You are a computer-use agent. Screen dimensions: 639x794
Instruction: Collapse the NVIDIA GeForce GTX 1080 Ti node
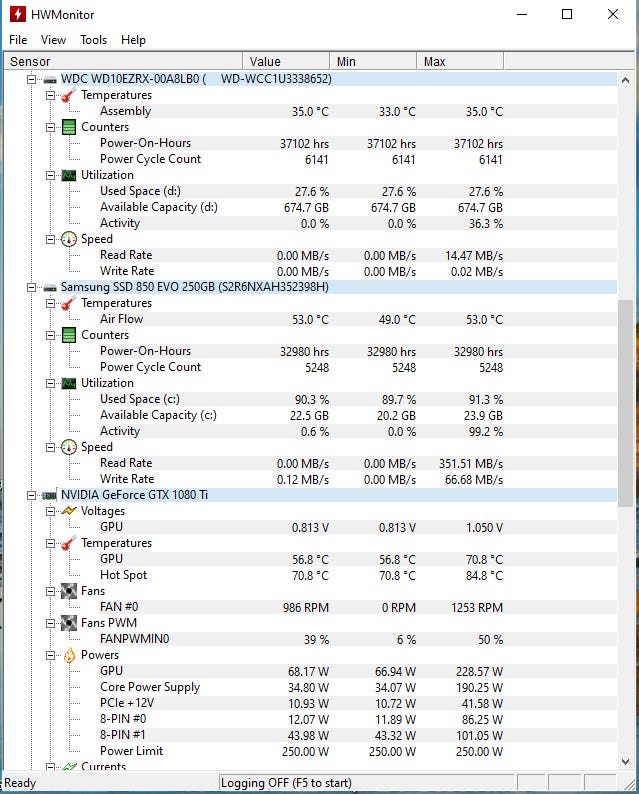31,495
